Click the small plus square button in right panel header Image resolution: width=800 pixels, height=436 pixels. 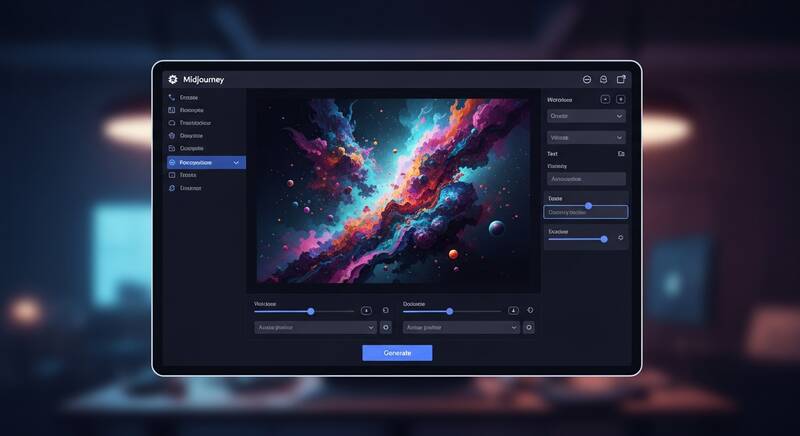pos(620,99)
